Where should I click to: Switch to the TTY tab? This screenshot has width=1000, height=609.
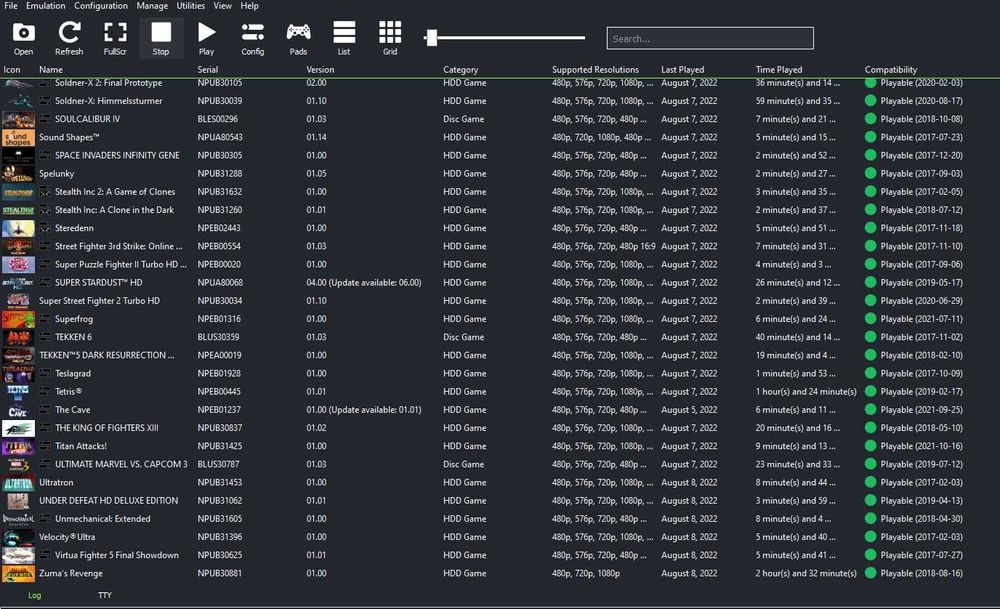[105, 595]
